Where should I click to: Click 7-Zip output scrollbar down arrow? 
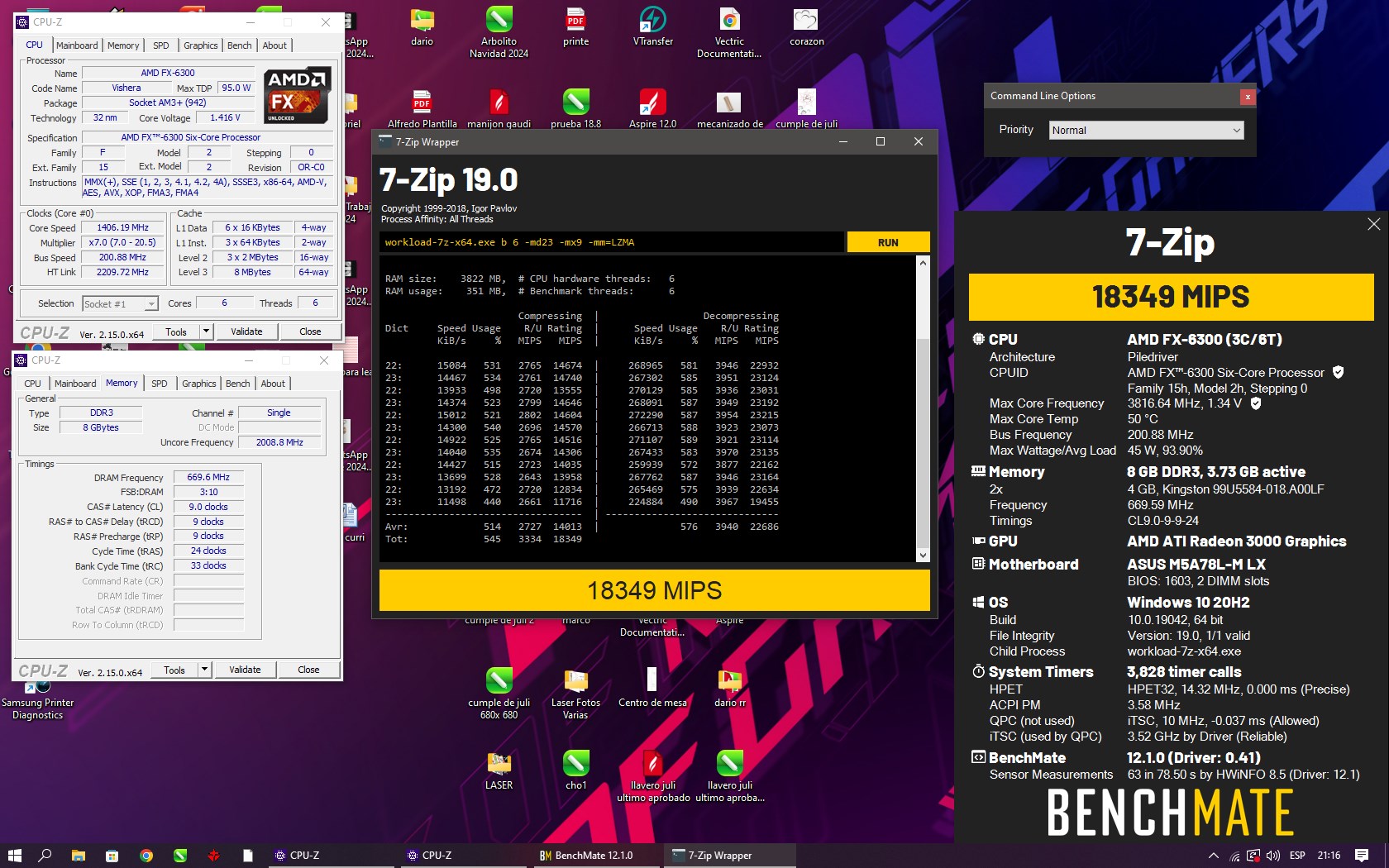click(924, 556)
